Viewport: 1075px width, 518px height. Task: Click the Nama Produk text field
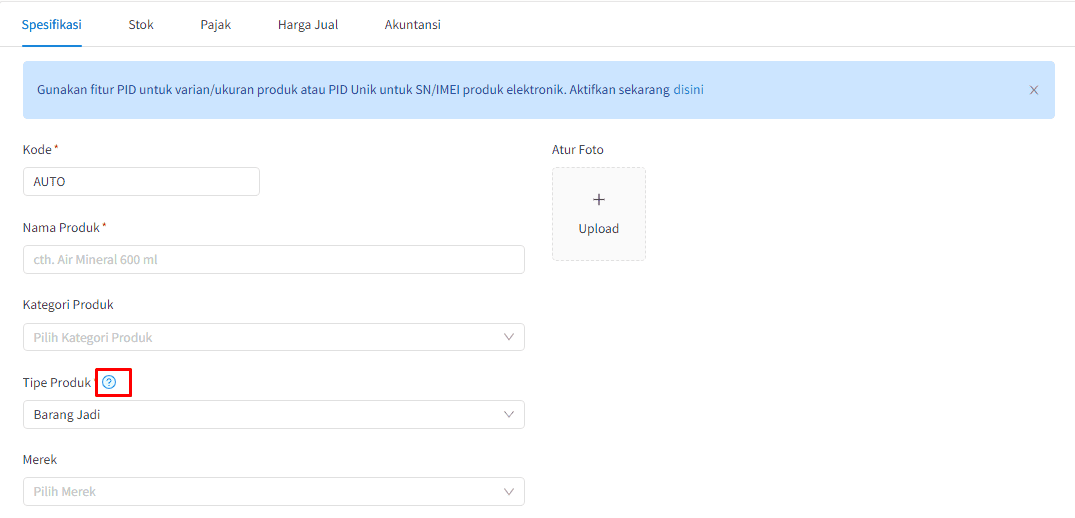pos(274,260)
